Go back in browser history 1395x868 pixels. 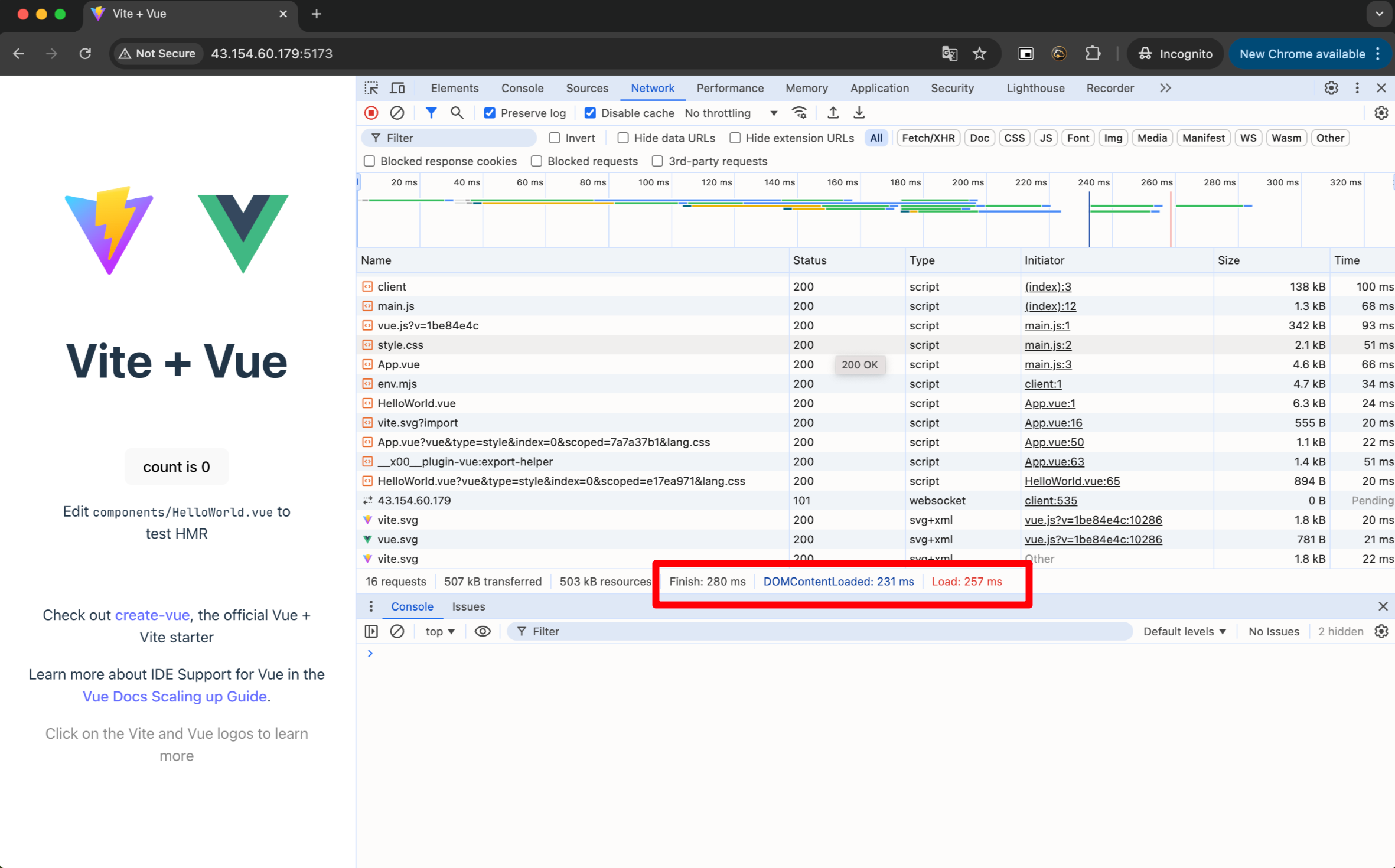pos(19,54)
